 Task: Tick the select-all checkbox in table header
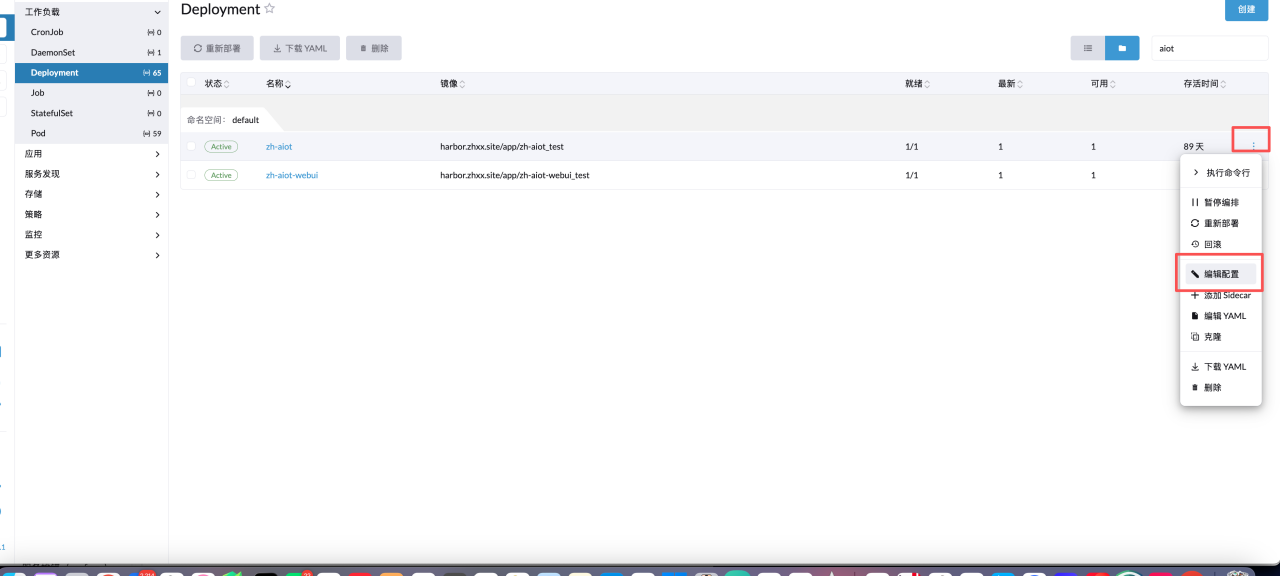pos(191,83)
